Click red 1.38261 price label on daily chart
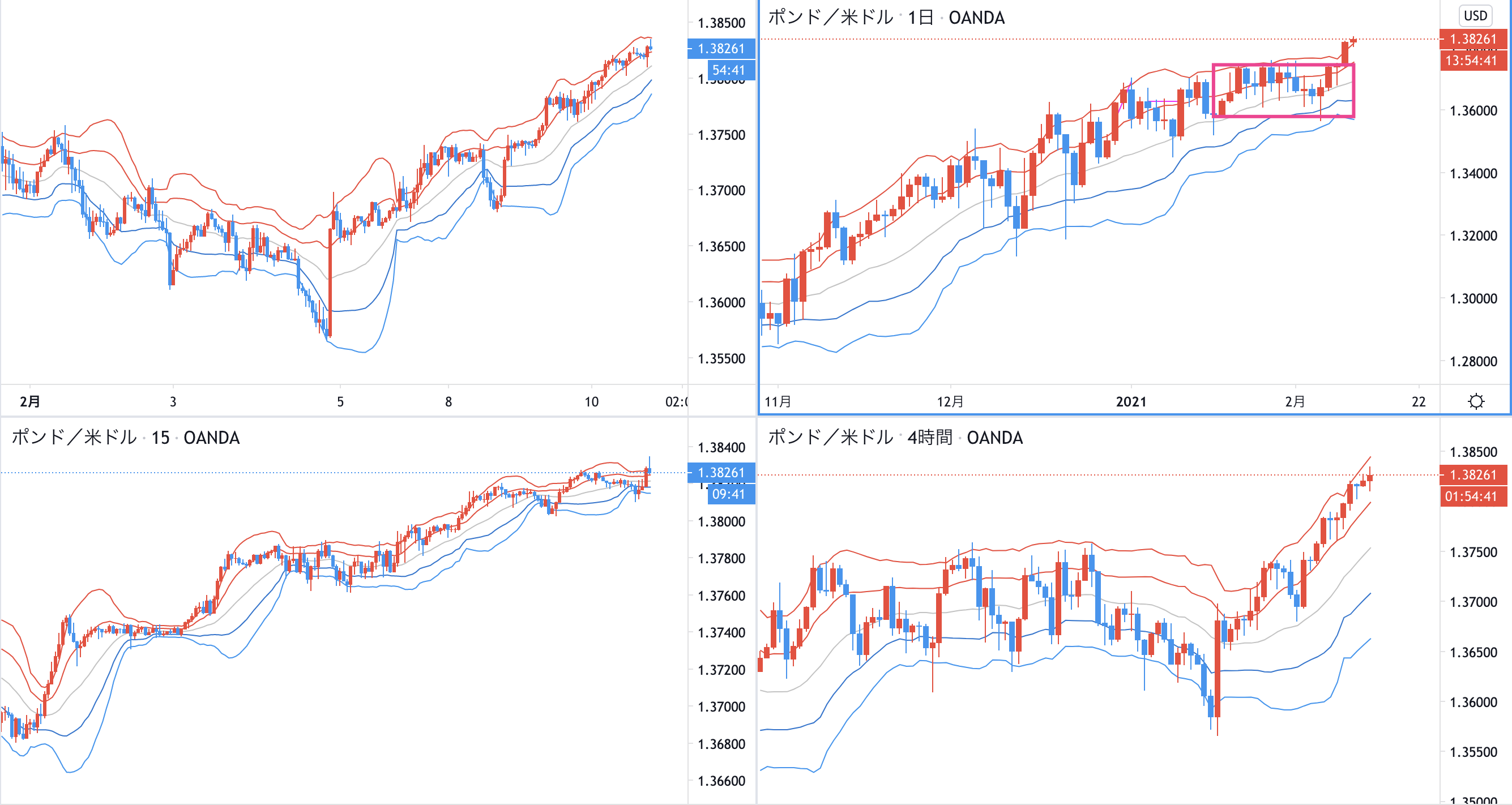 1473,39
